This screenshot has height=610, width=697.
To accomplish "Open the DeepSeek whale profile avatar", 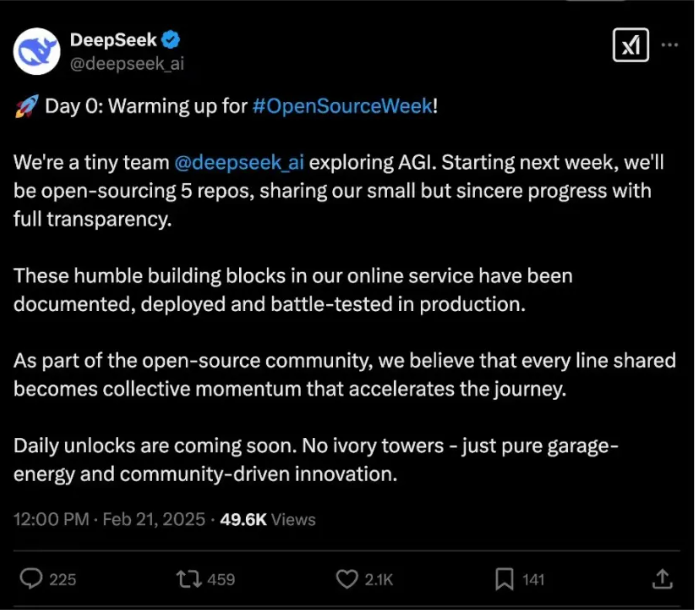I will [36, 51].
